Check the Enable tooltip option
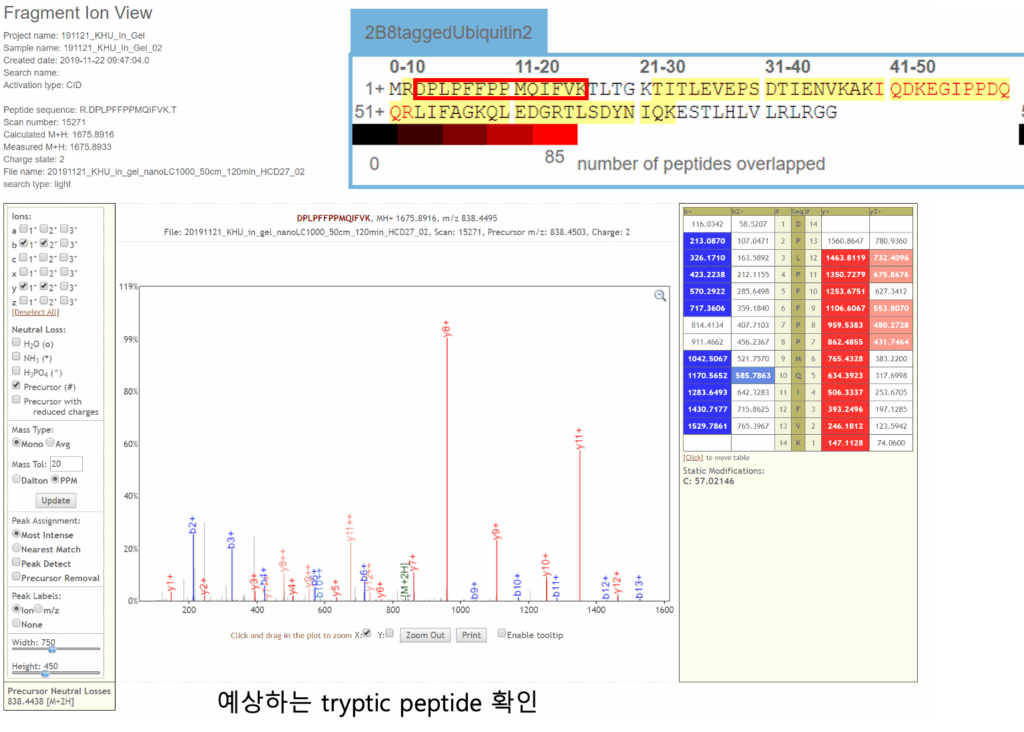 pos(501,635)
